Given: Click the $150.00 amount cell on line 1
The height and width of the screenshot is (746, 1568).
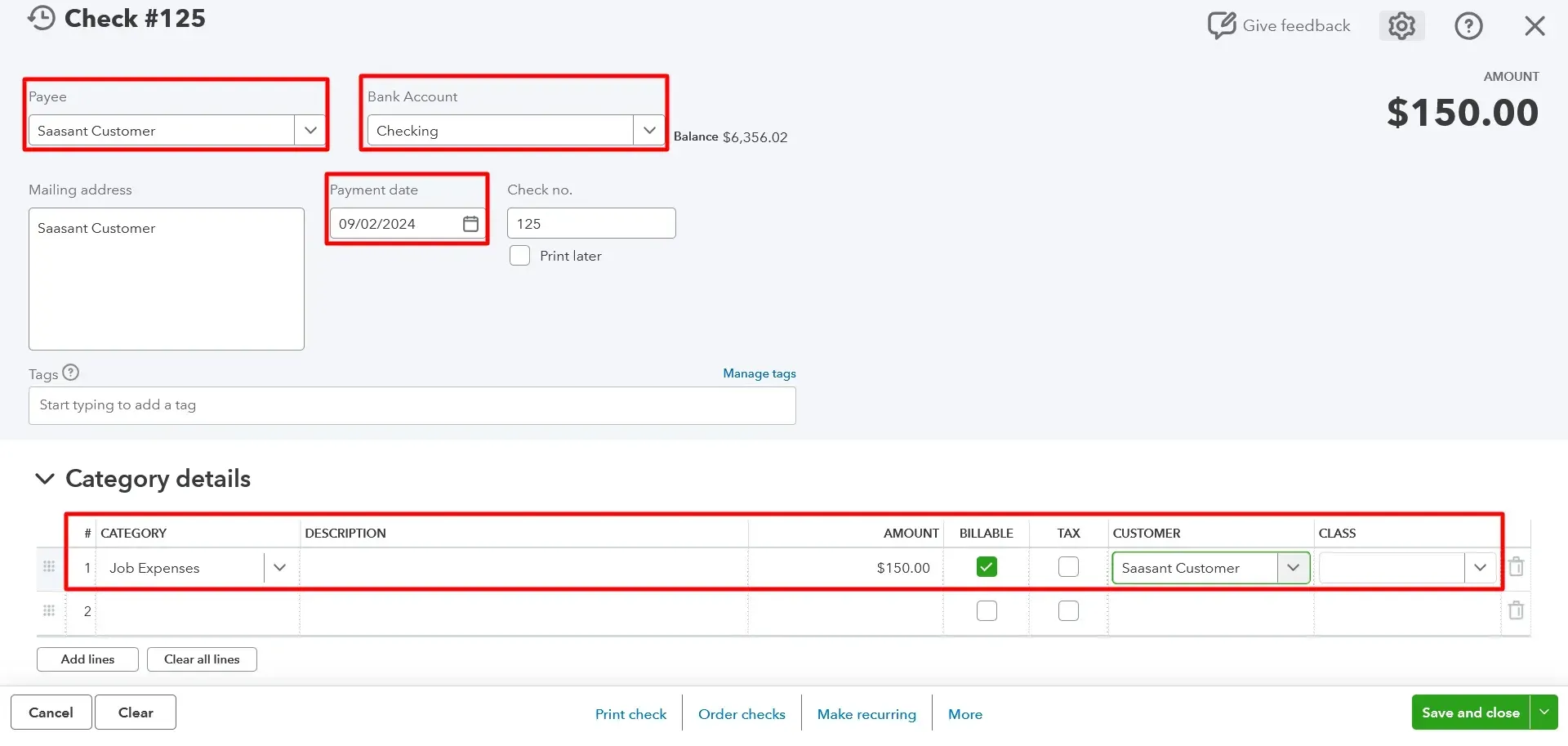Looking at the screenshot, I should [x=845, y=568].
